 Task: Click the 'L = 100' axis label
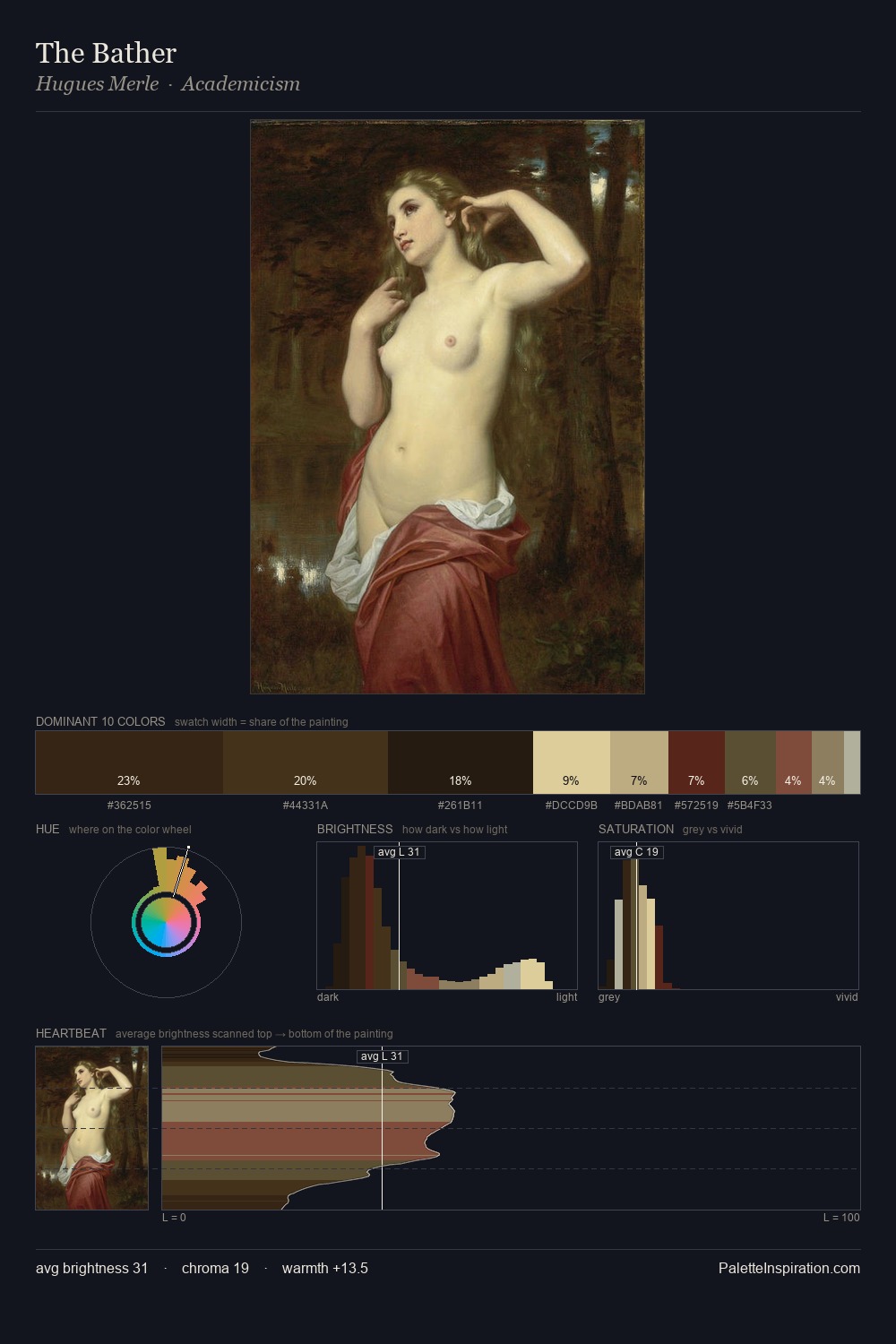pyautogui.click(x=841, y=1218)
